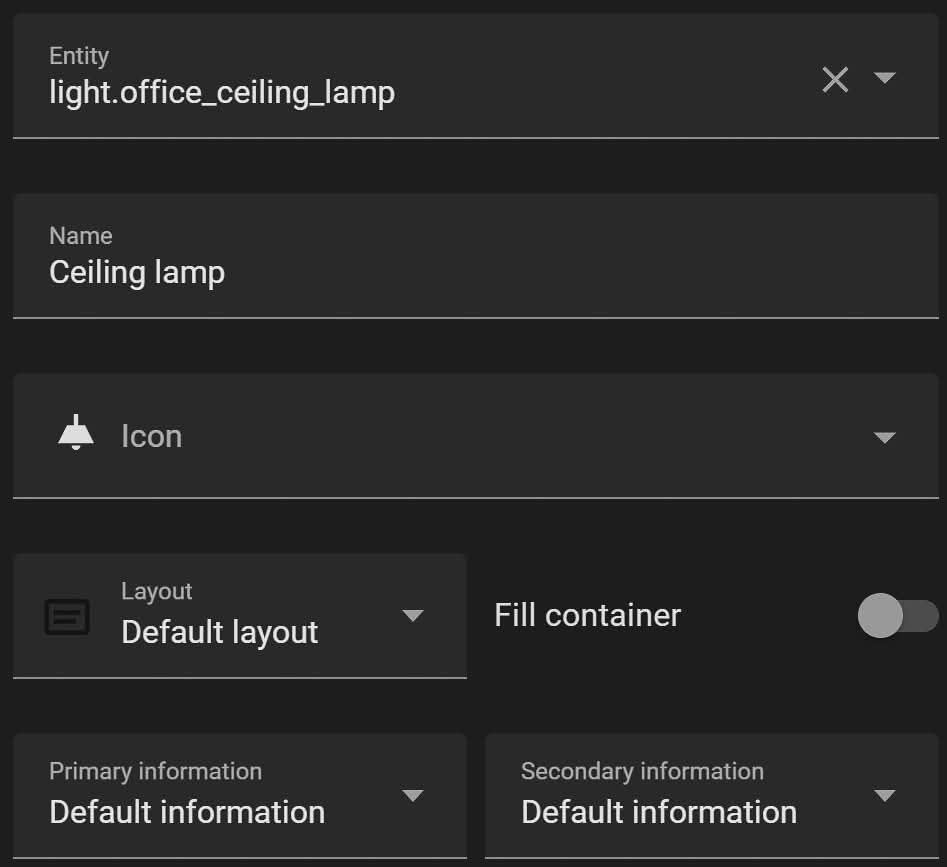Click the Name field label
This screenshot has height=867, width=947.
click(x=81, y=235)
